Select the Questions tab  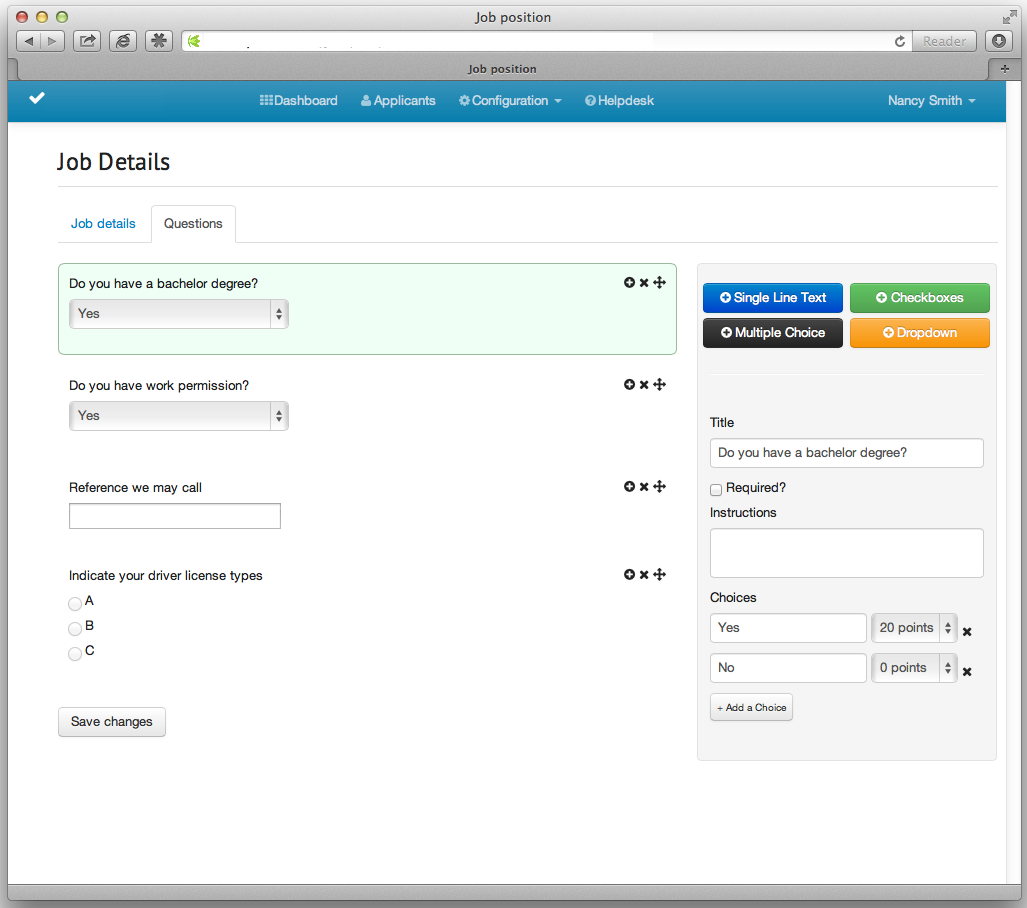coord(193,223)
